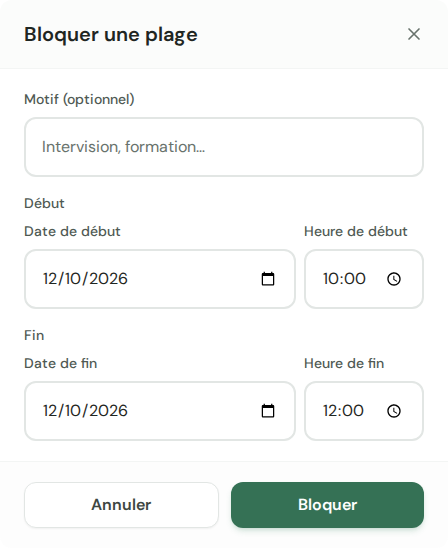Select the day segment in Date de fin
This screenshot has width=448, height=548.
click(48, 411)
